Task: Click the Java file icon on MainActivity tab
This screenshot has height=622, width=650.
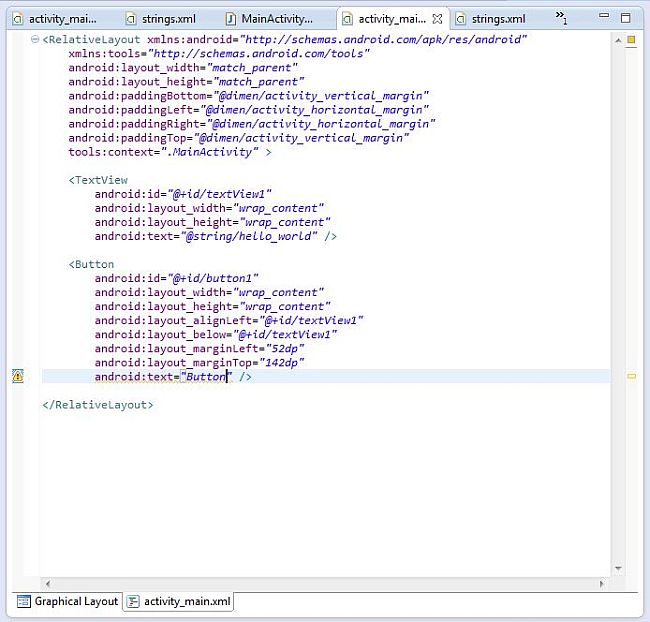Action: point(230,19)
